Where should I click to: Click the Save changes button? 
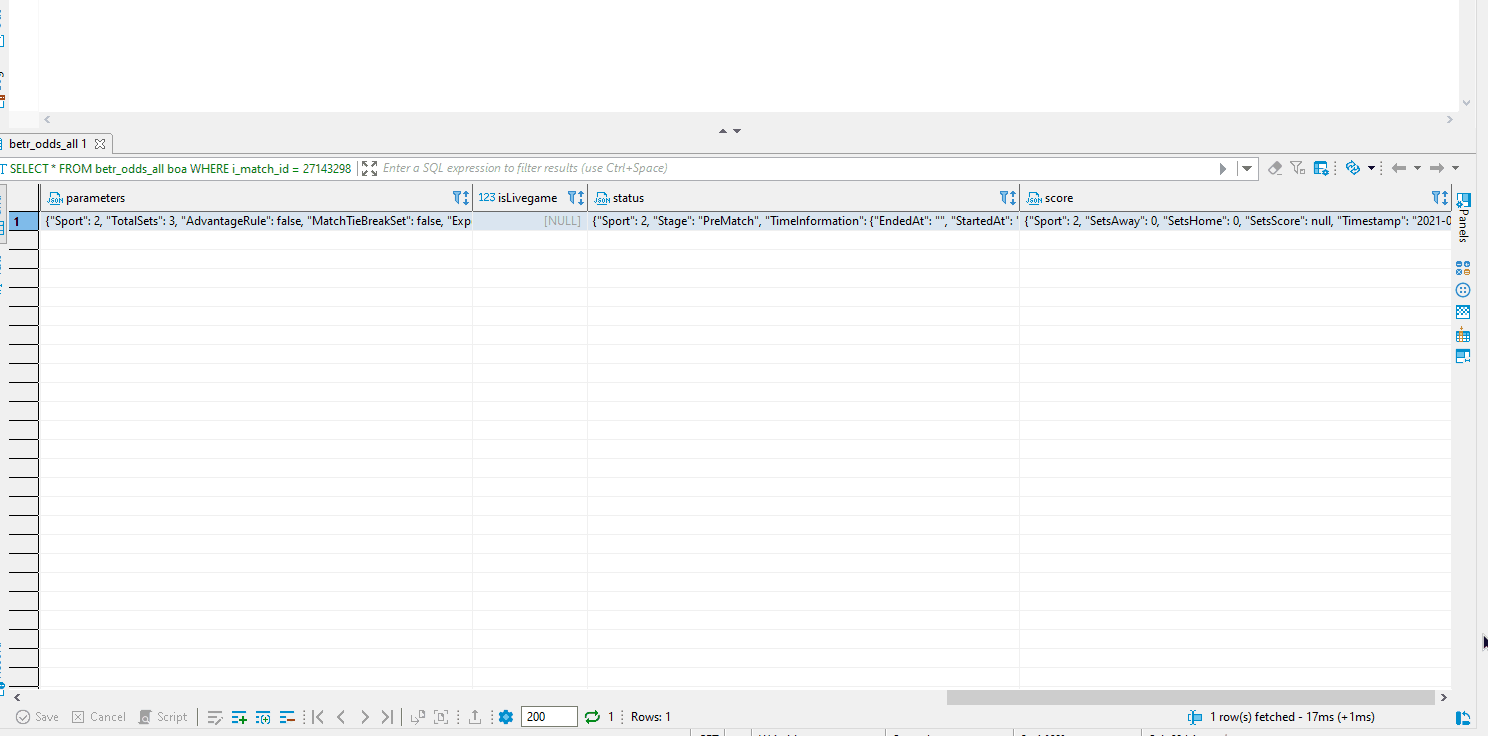coord(37,717)
